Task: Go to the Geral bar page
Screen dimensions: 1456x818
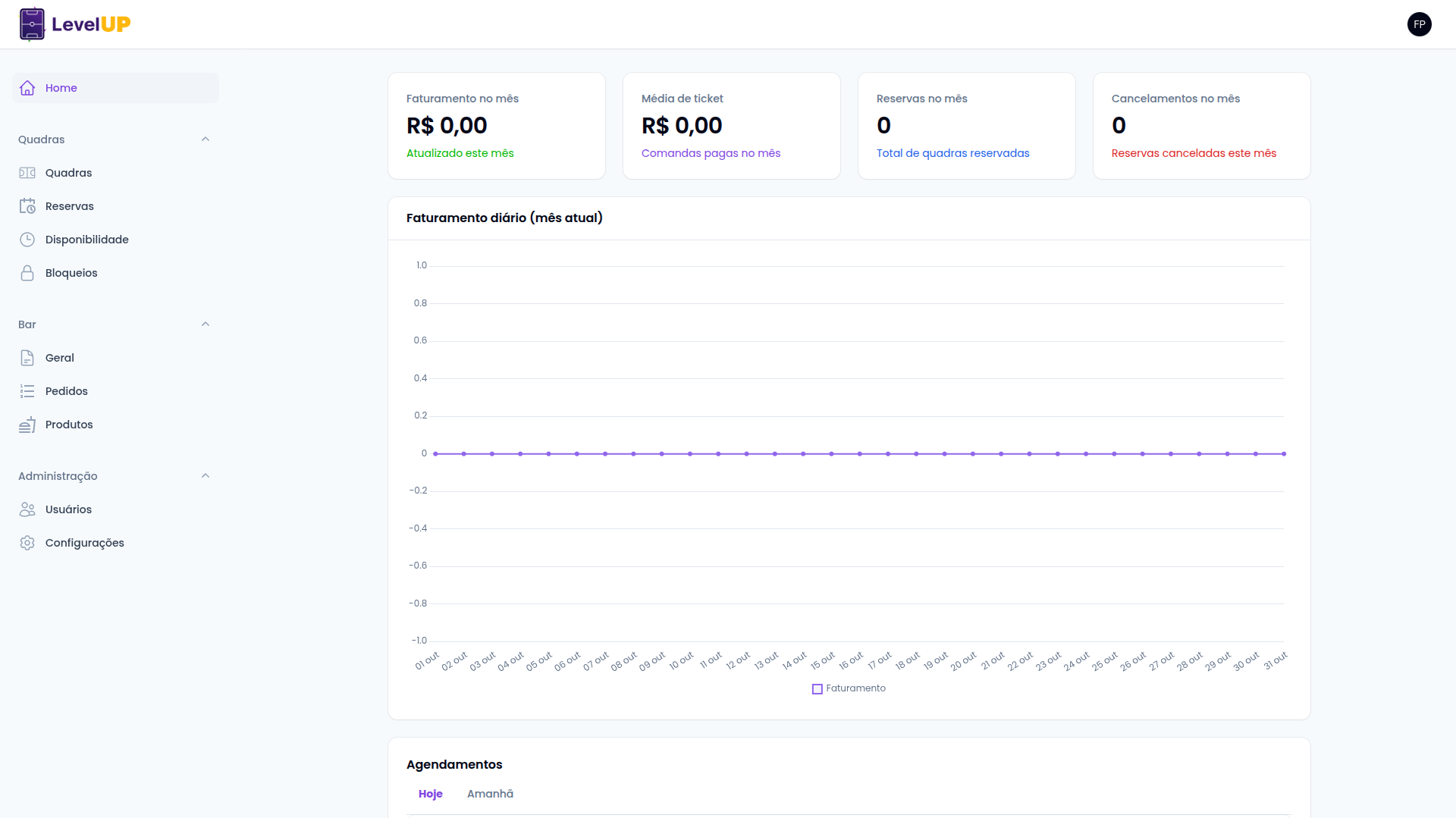Action: coord(60,358)
